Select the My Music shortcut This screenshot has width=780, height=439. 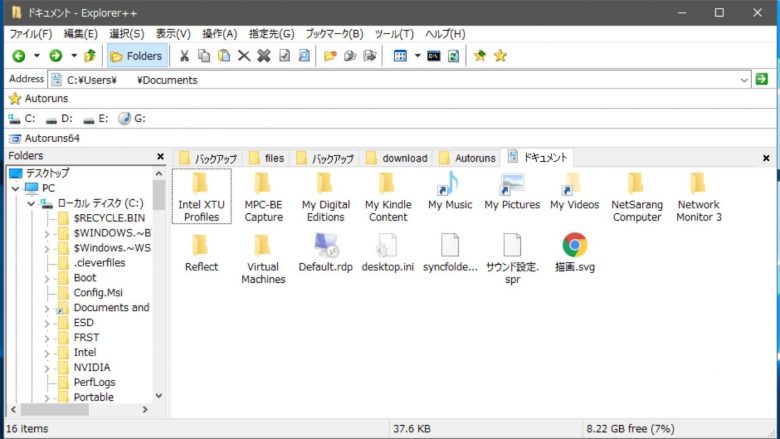450,190
